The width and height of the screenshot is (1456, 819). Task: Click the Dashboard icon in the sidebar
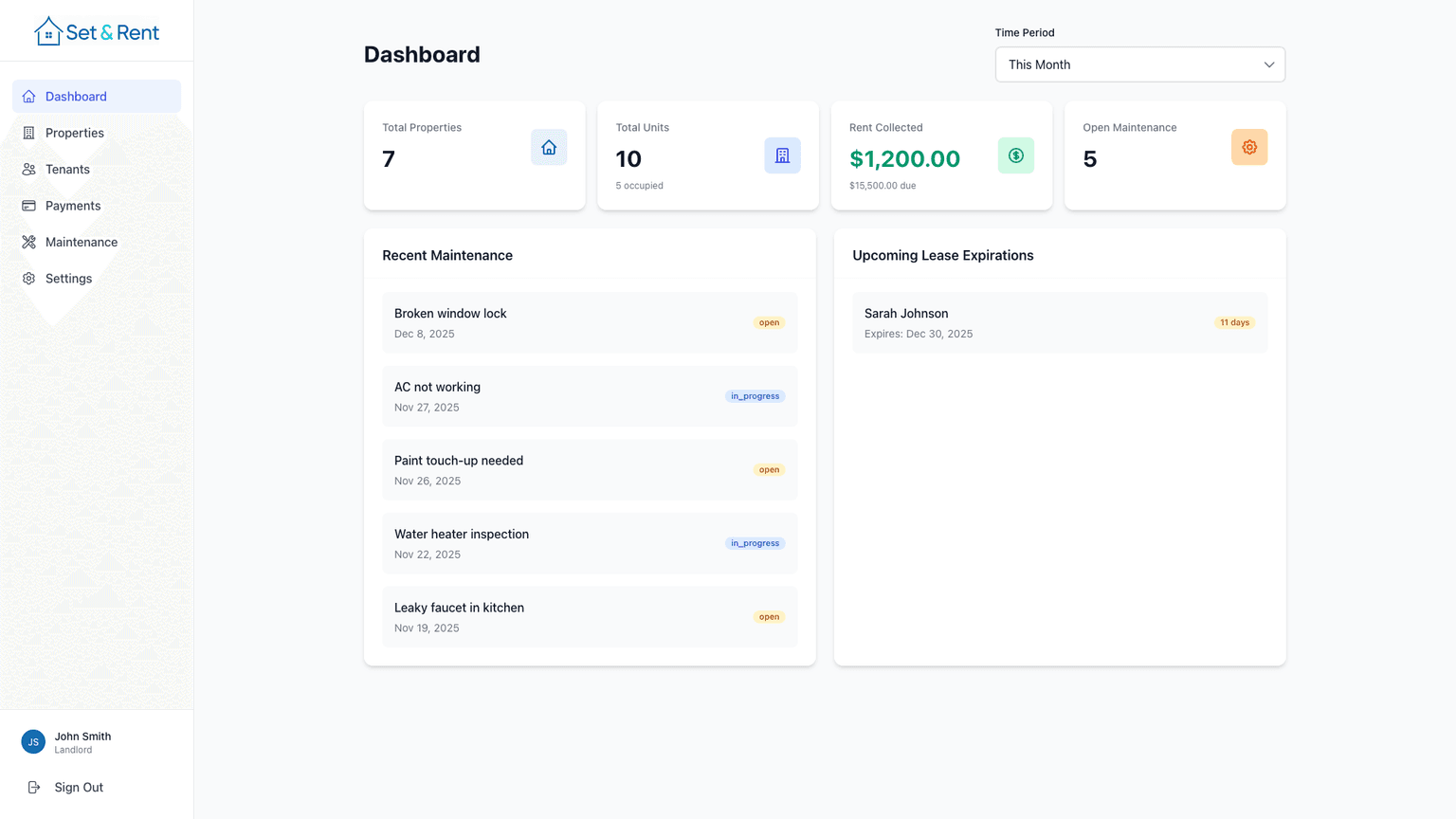[28, 96]
